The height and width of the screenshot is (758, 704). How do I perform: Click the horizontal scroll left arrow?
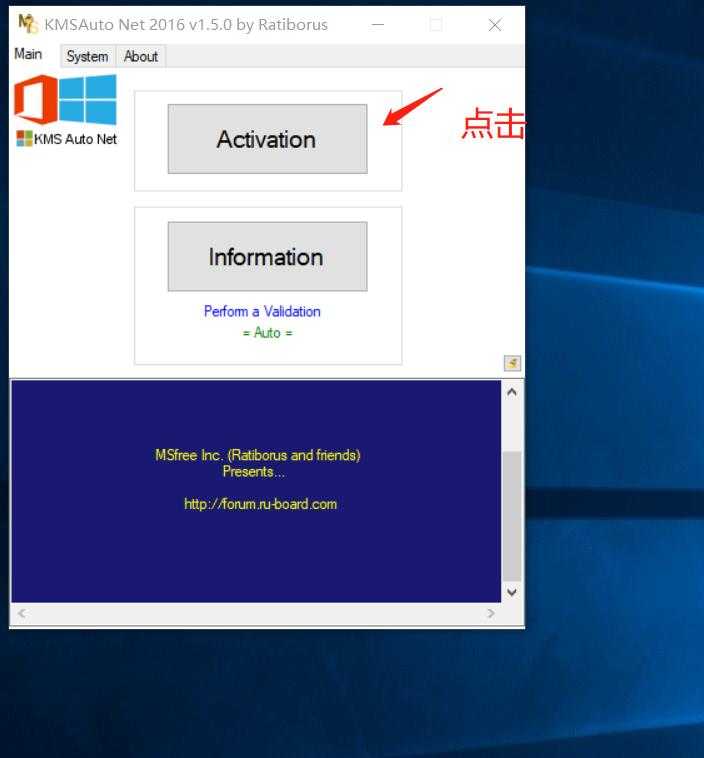pyautogui.click(x=22, y=613)
